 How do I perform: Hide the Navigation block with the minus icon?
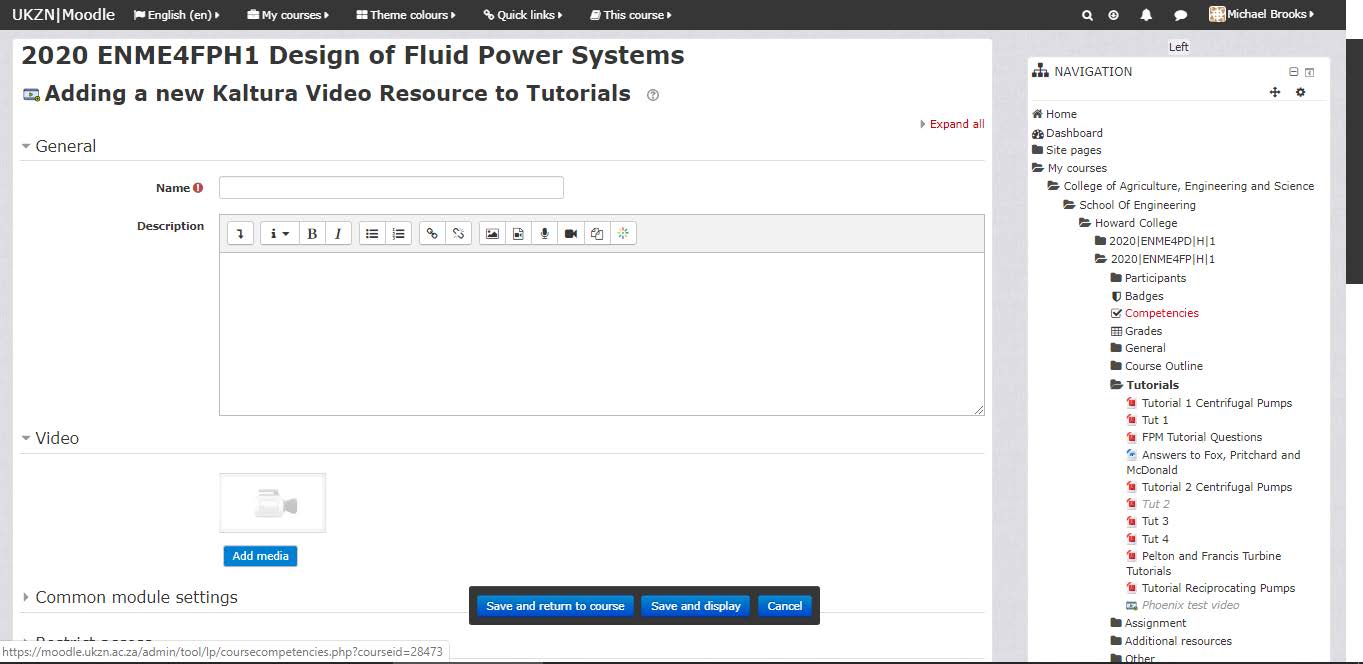[x=1293, y=72]
